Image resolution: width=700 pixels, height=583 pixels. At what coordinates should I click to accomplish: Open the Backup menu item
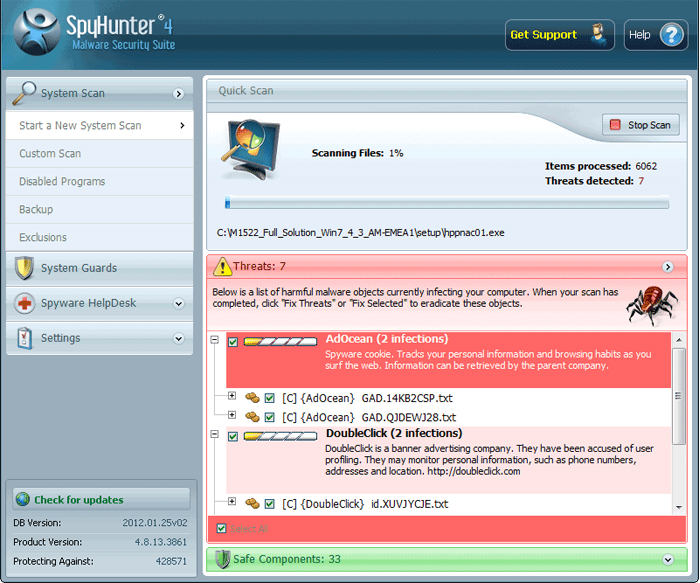click(x=100, y=209)
